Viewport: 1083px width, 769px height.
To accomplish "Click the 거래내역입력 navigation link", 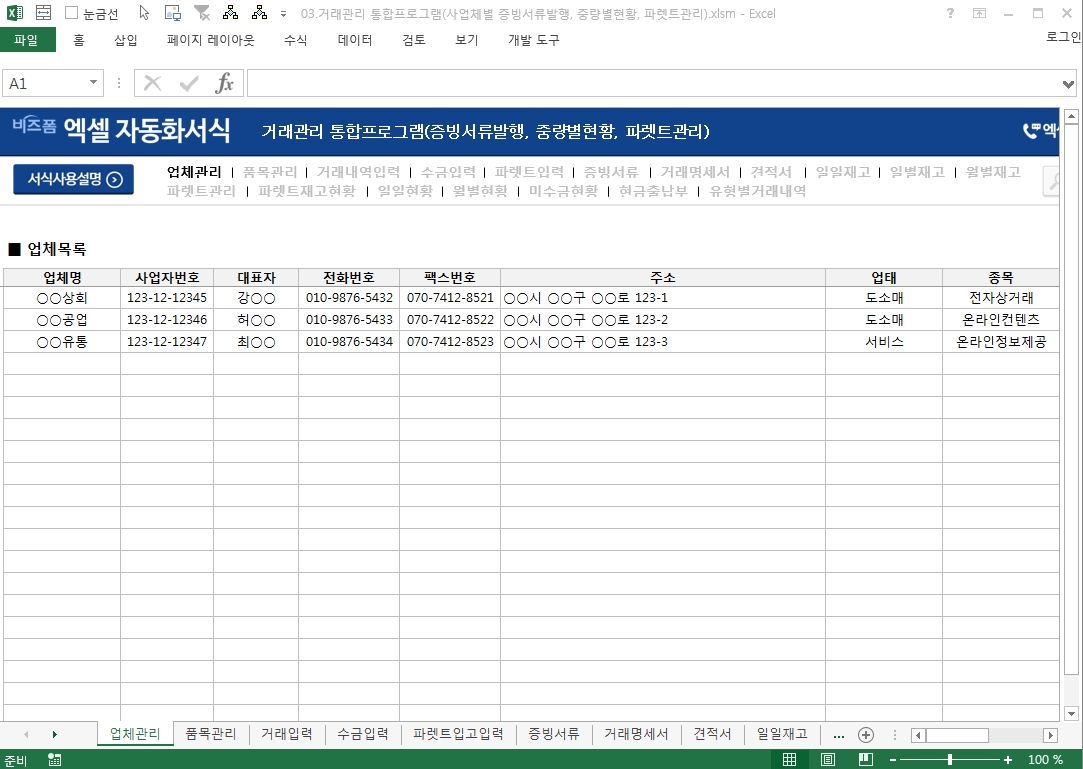I will [358, 172].
